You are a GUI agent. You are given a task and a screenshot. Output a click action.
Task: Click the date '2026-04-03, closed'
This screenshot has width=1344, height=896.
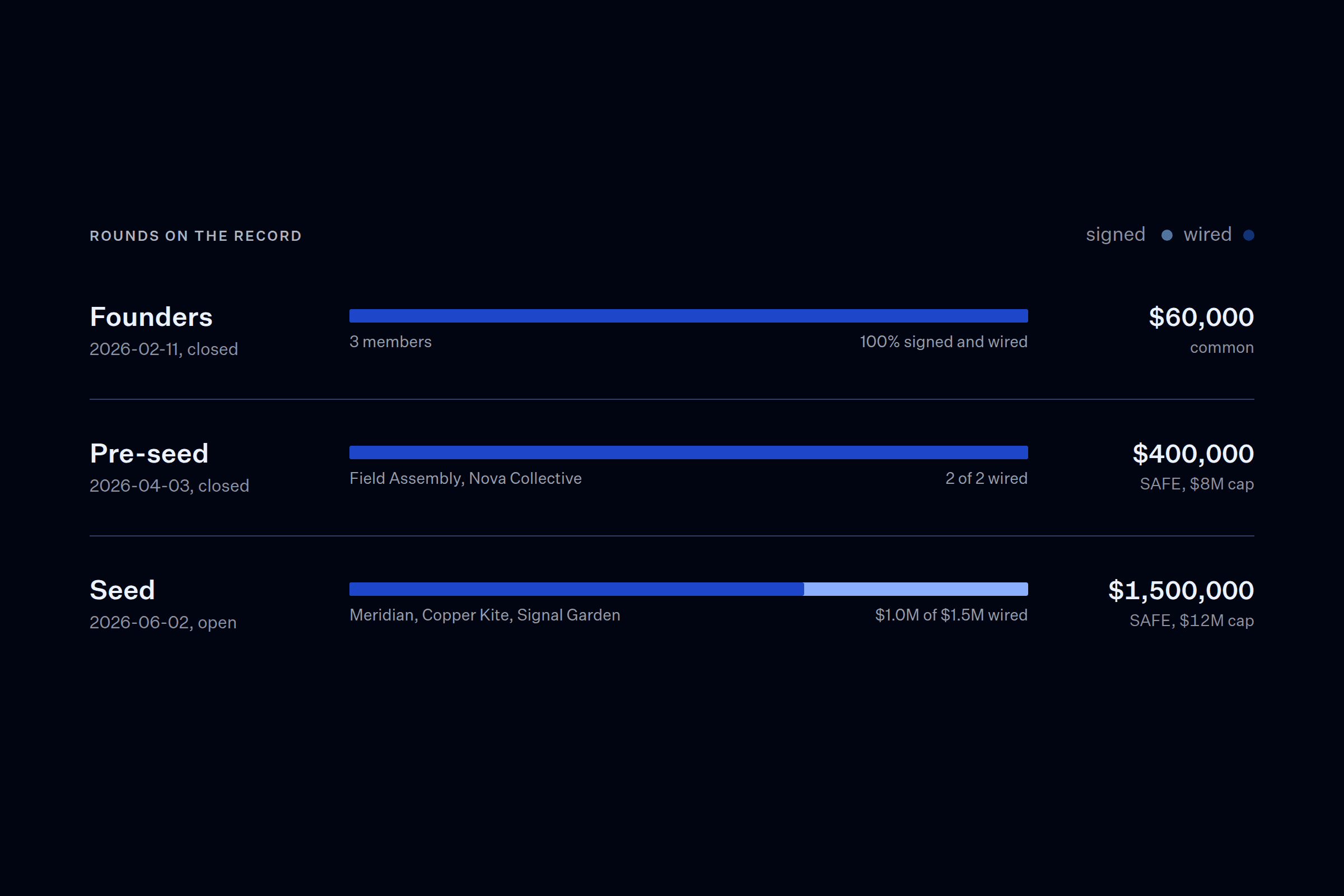[169, 486]
